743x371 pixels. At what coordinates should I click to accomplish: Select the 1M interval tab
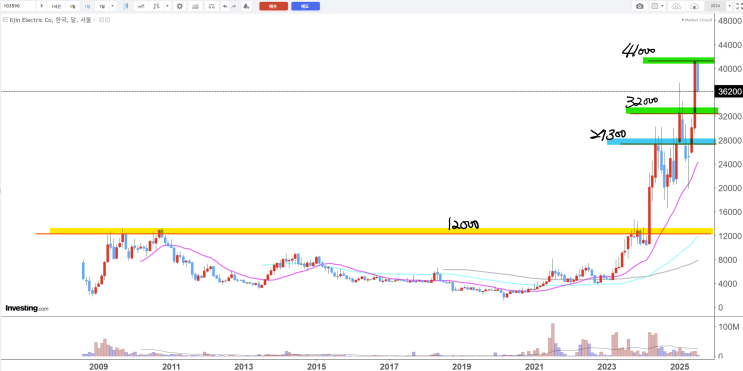tap(87, 6)
